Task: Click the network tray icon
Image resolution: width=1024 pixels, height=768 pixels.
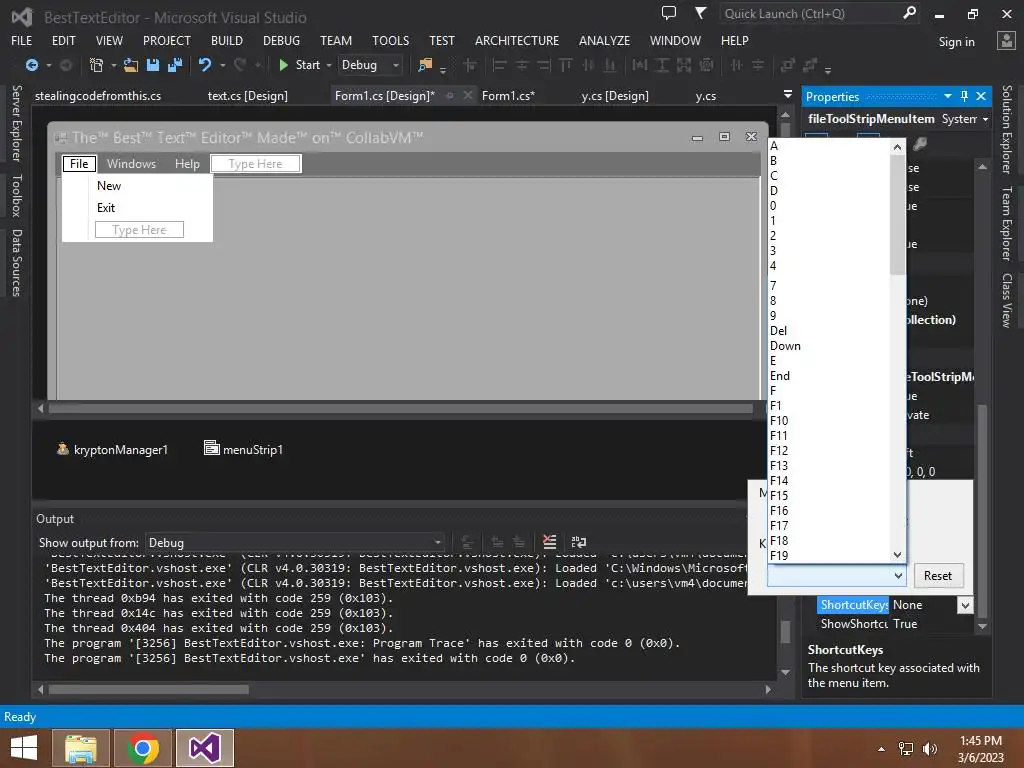Action: coord(906,749)
